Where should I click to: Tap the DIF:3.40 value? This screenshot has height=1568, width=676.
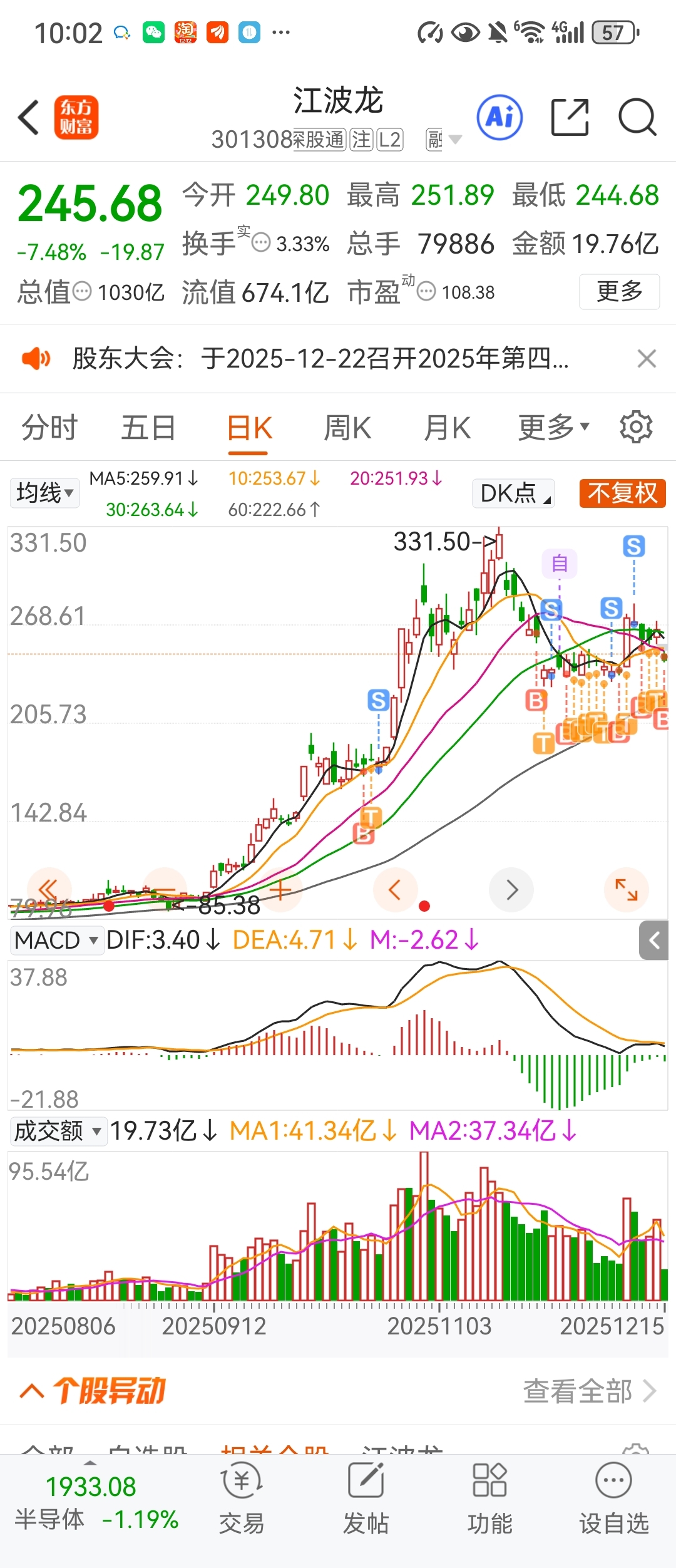click(163, 940)
